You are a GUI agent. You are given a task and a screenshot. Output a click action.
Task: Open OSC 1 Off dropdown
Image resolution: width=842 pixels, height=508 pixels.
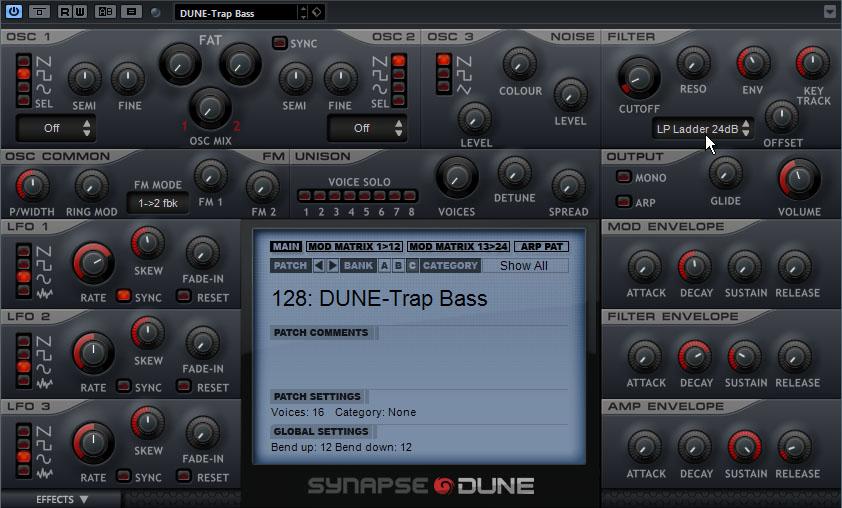click(56, 128)
